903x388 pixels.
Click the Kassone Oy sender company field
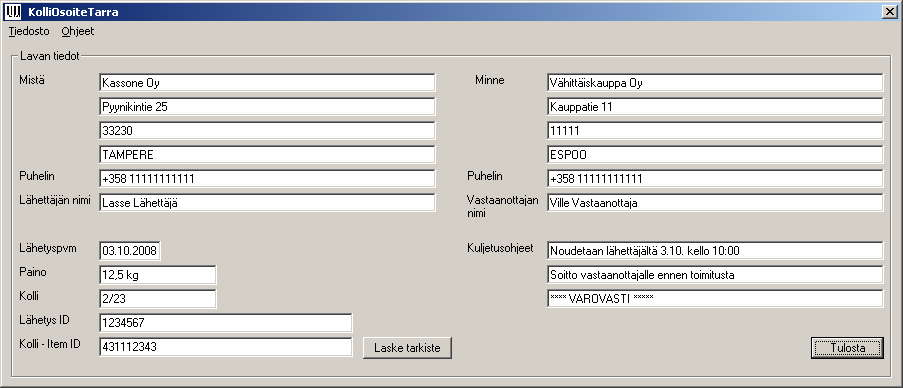[x=267, y=82]
